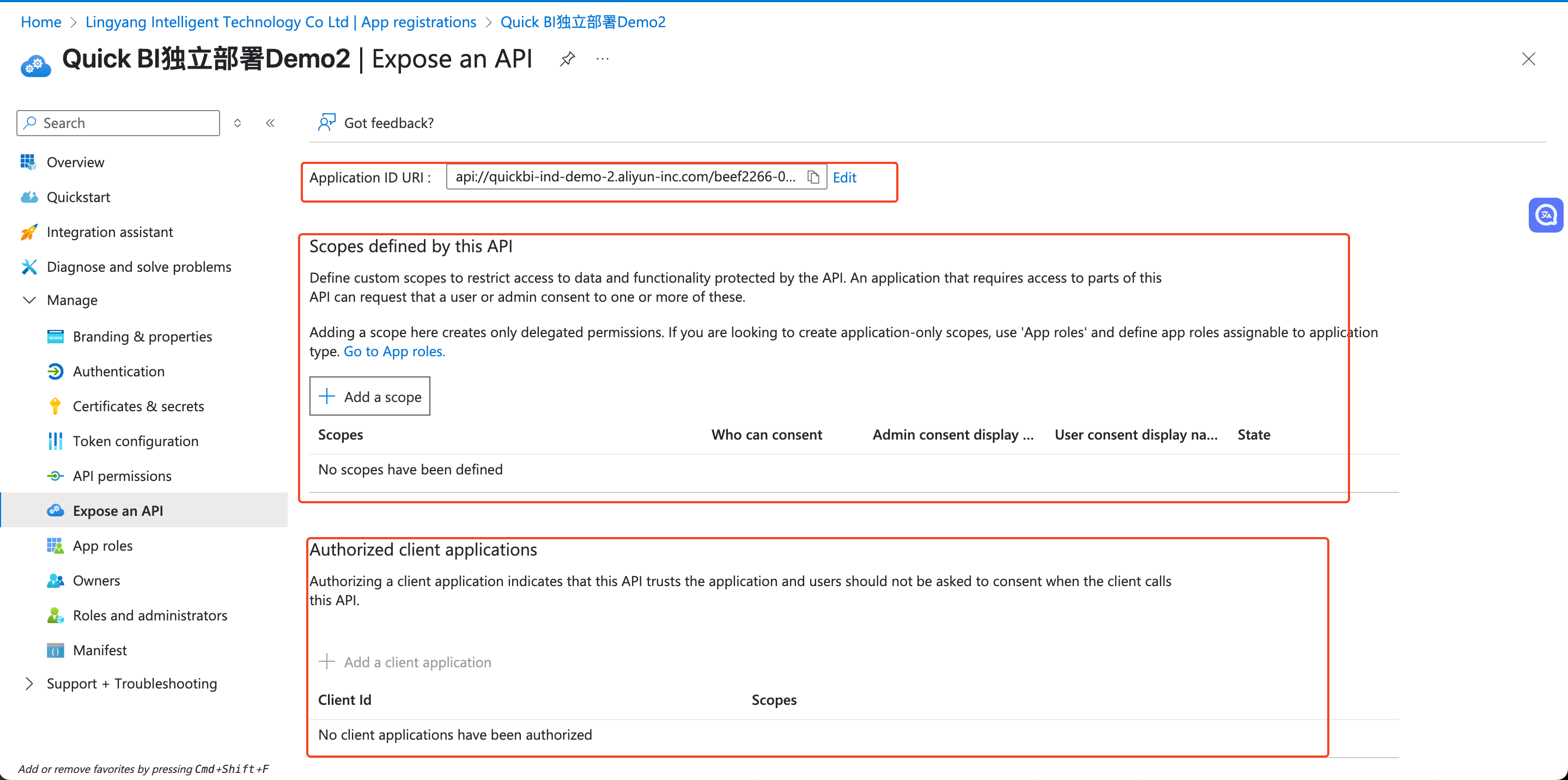The width and height of the screenshot is (1568, 780).
Task: Click the Quickstart cloud icon
Action: click(x=29, y=197)
